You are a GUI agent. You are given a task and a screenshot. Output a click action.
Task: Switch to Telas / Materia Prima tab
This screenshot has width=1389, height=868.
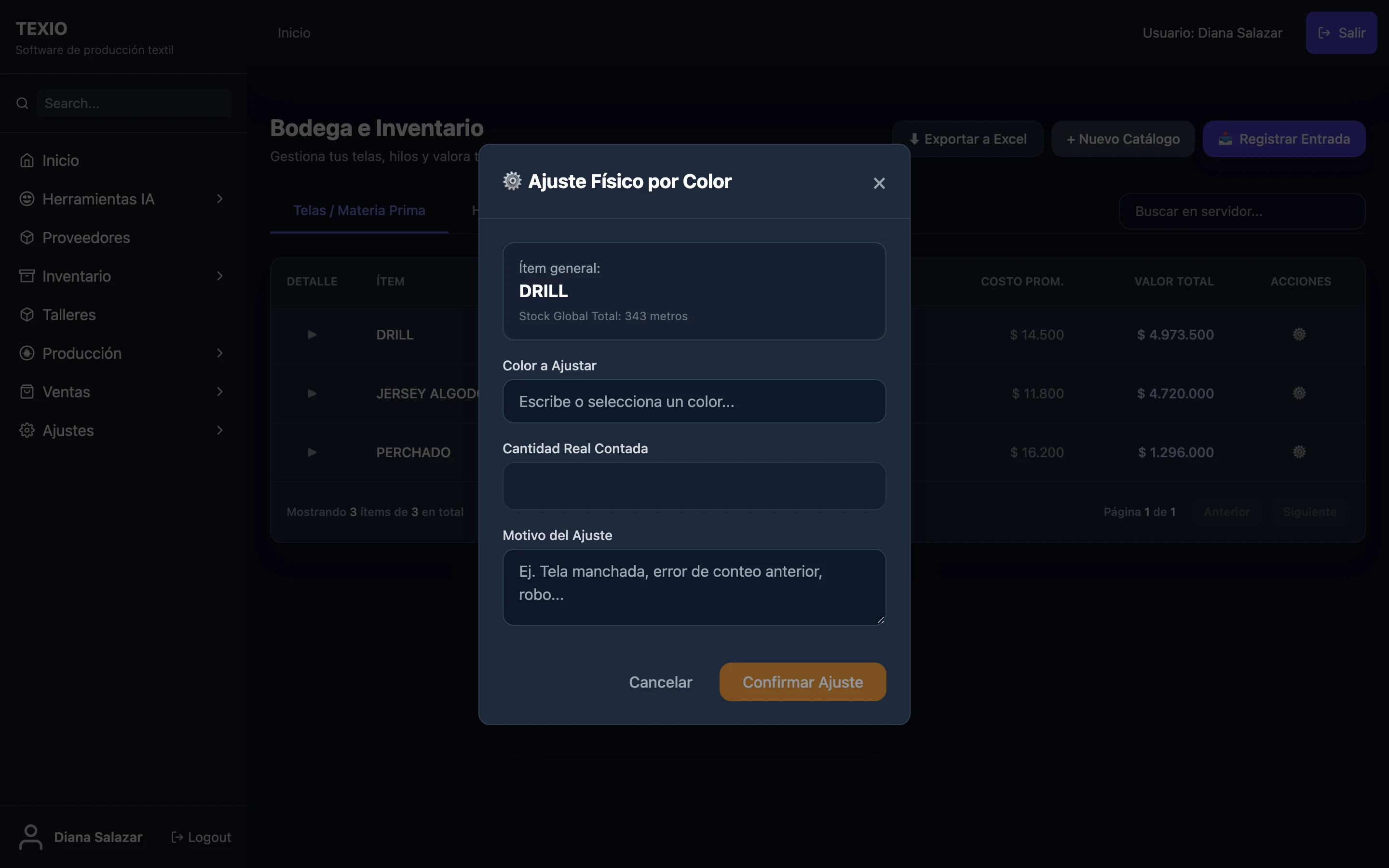click(359, 211)
